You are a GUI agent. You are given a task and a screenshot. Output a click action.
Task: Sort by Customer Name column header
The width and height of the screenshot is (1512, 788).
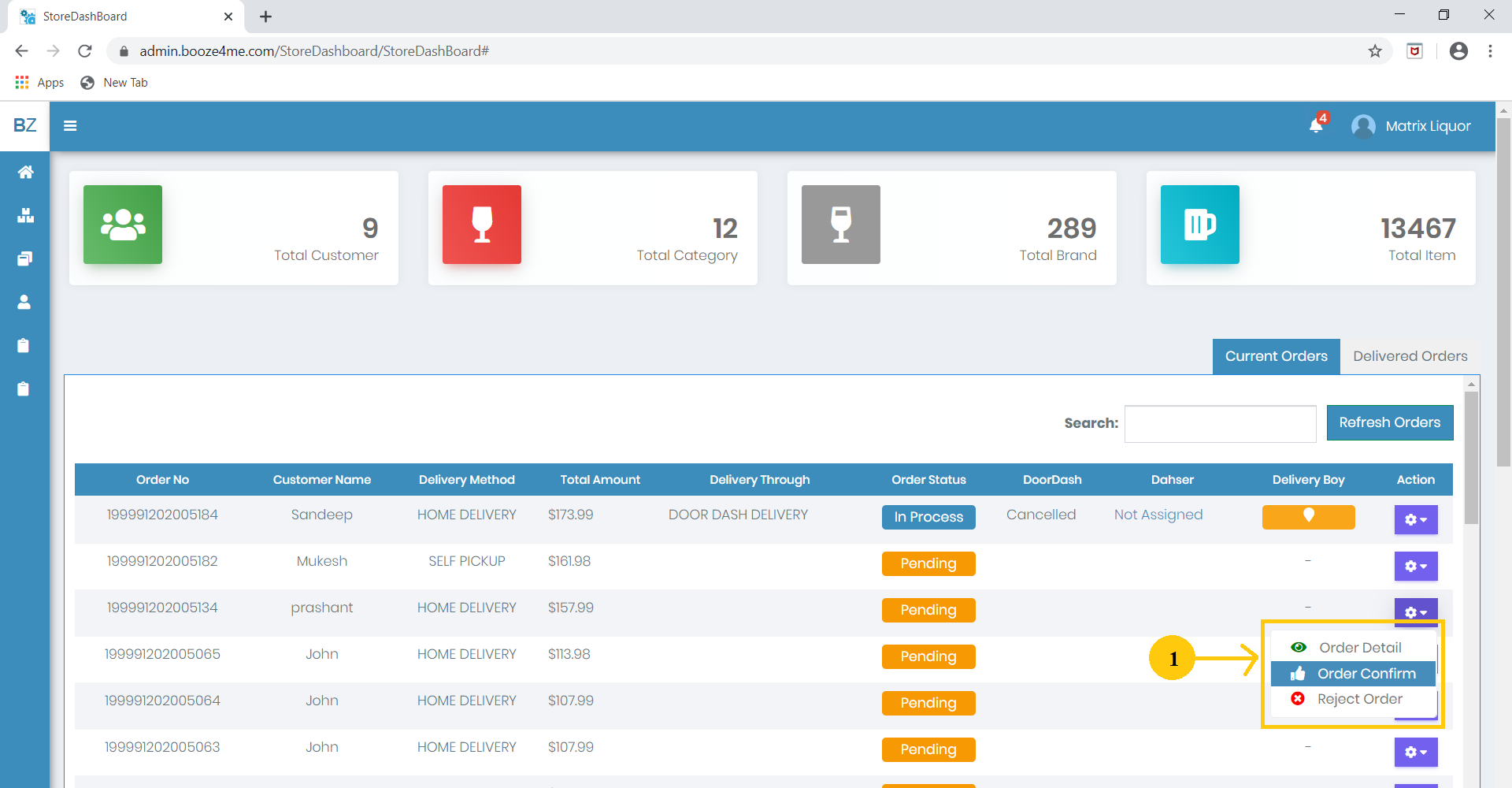click(322, 480)
